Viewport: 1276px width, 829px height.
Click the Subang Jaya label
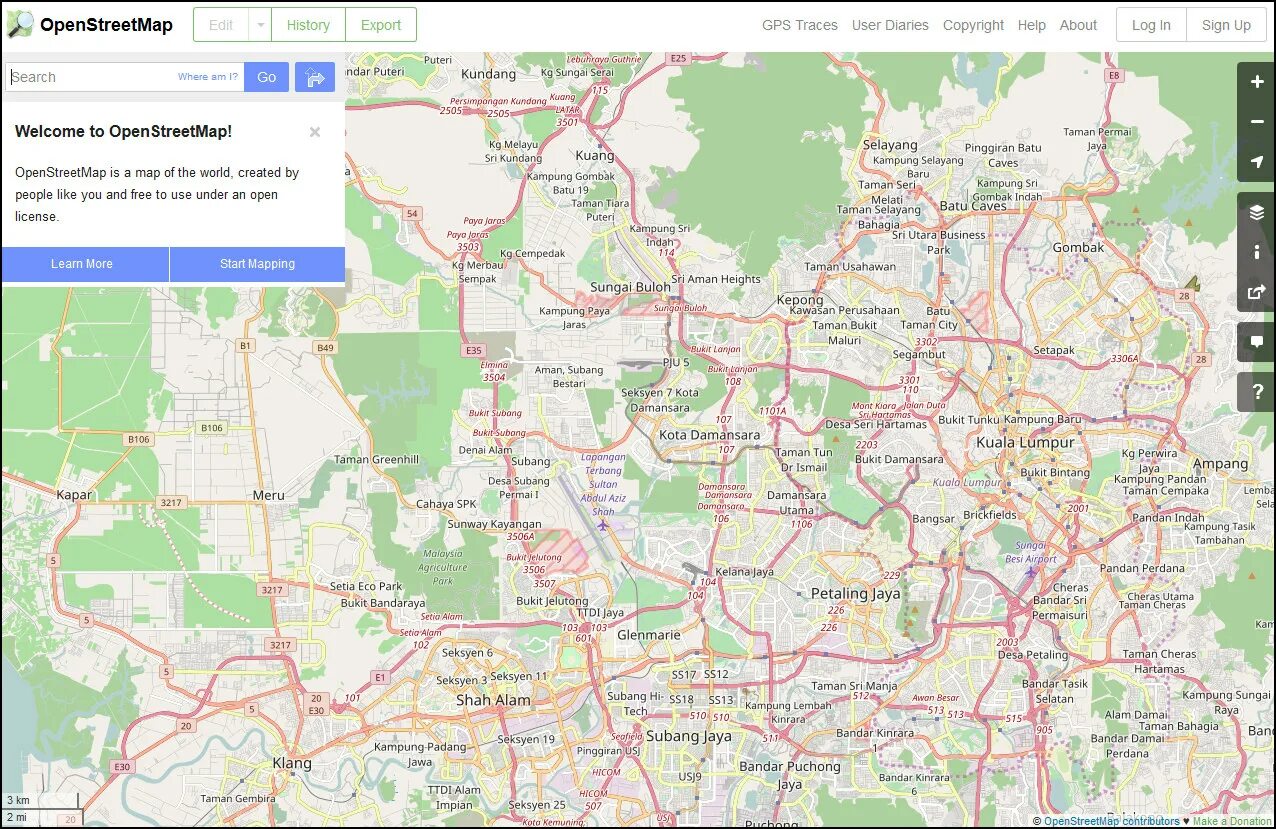(688, 736)
